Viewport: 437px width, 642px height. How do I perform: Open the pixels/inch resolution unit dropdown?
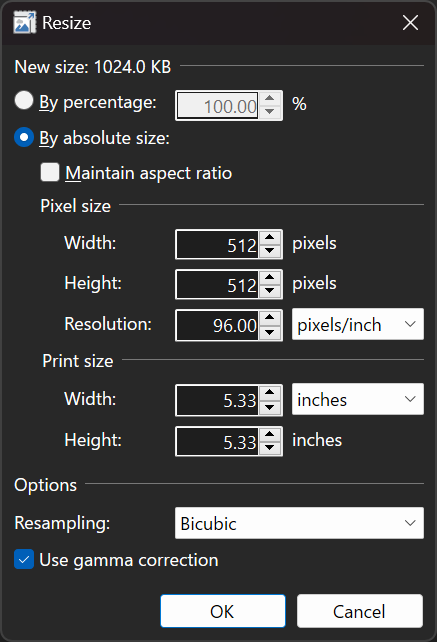358,324
